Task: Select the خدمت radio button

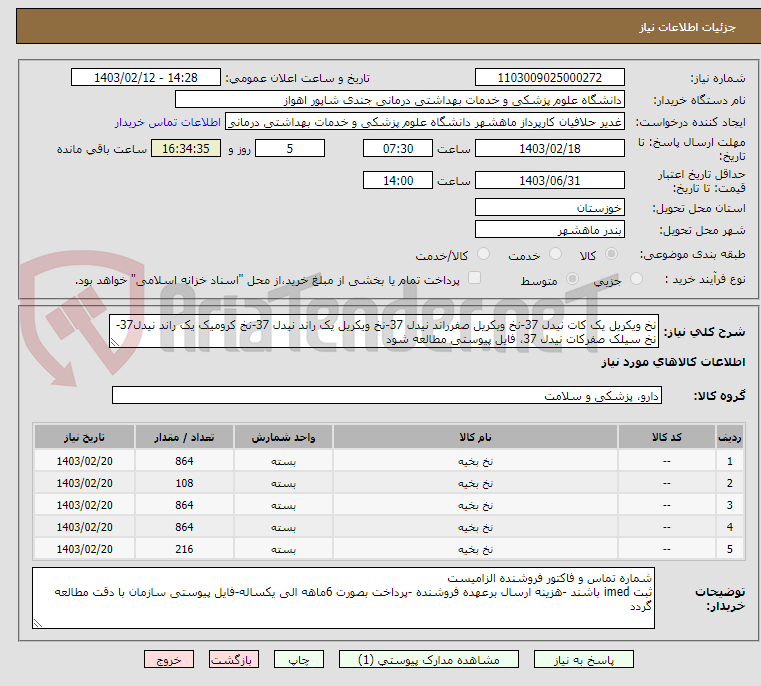Action: [x=555, y=254]
